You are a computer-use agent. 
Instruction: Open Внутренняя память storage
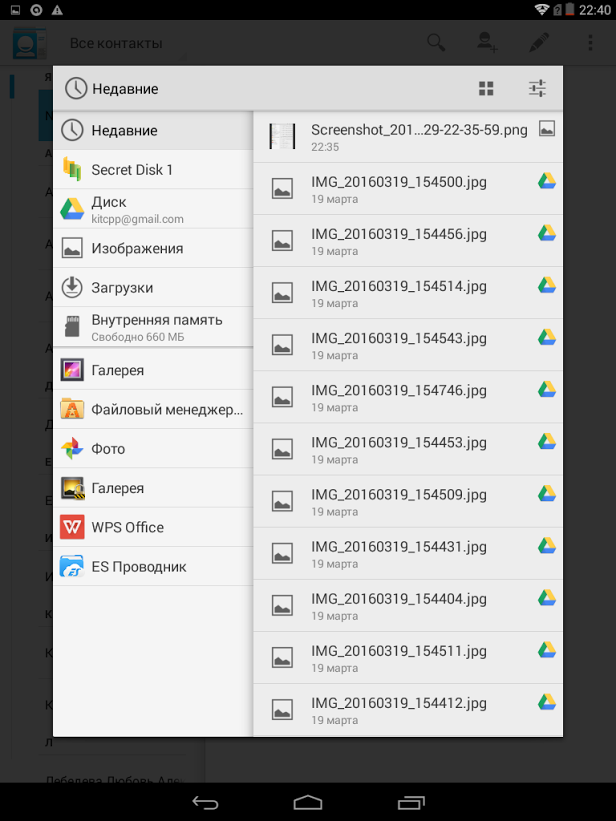pos(153,327)
